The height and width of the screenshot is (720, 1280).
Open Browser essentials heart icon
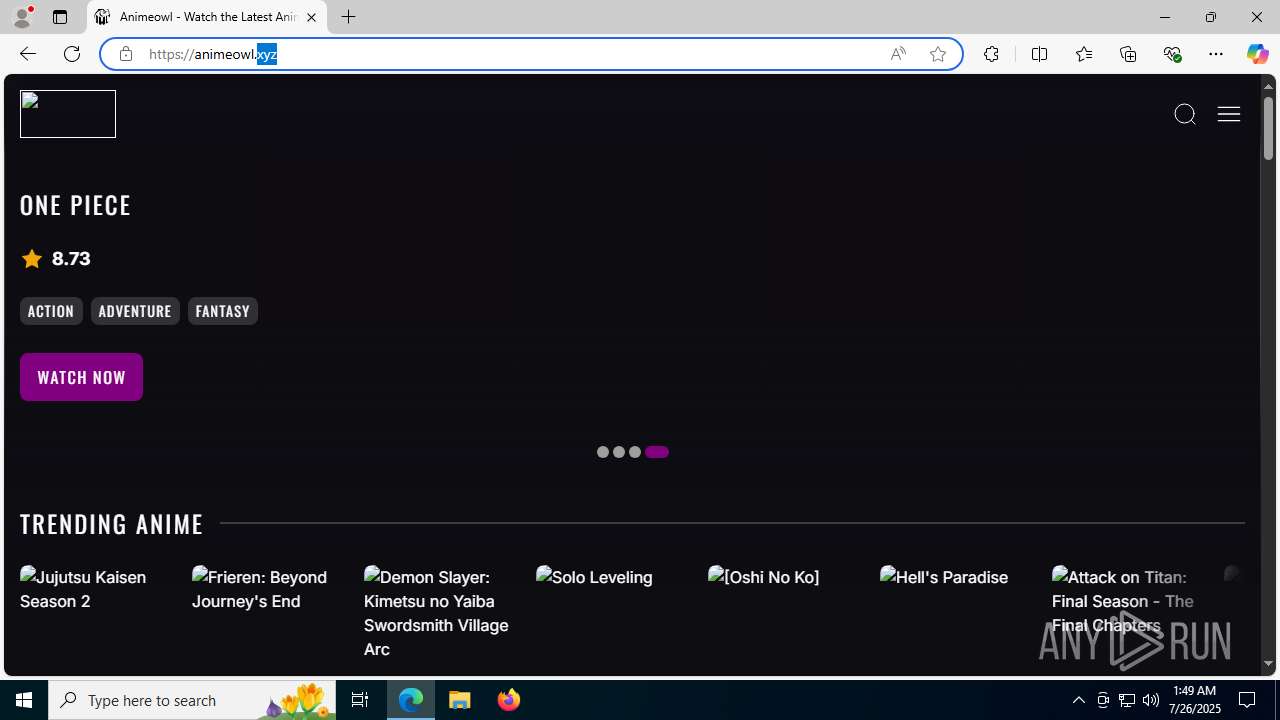pyautogui.click(x=1172, y=54)
